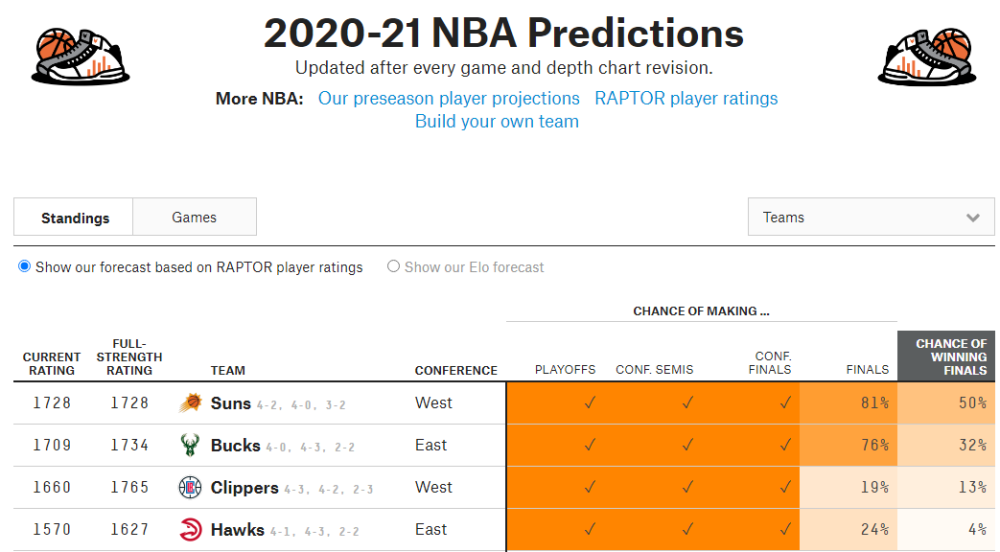Click the Hawks playoffs checkmark

click(590, 529)
